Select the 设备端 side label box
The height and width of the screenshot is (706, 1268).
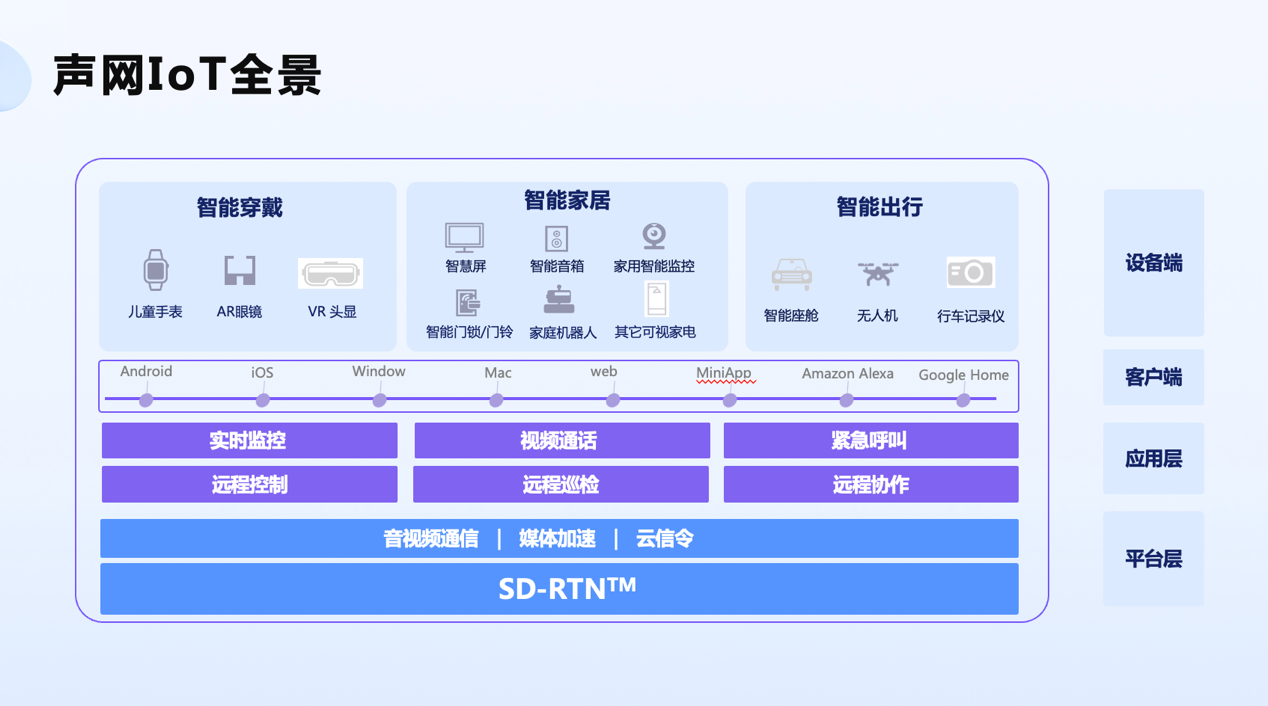point(1153,263)
